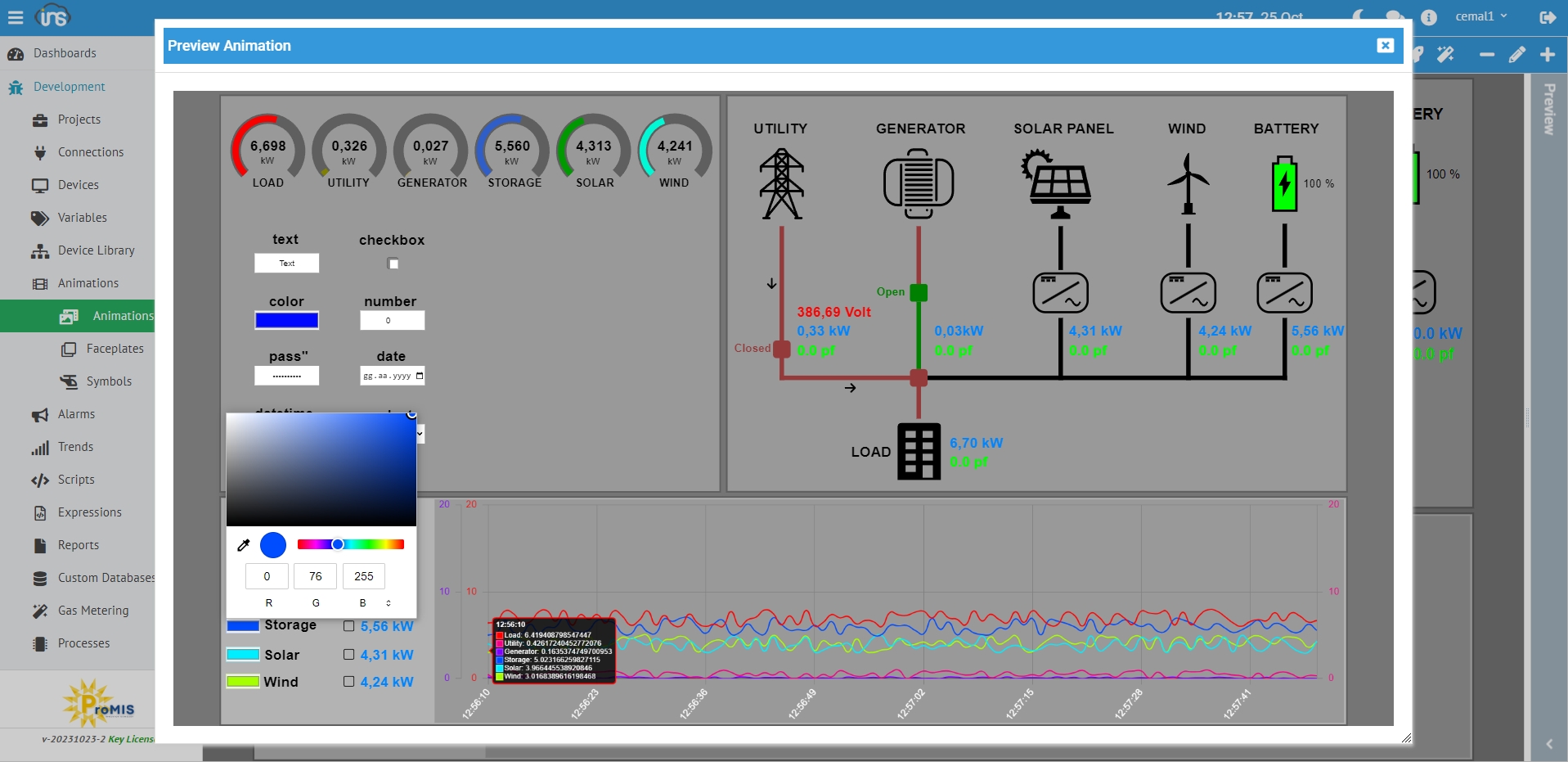The height and width of the screenshot is (762, 1568).
Task: Open the cemal1 user dropdown
Action: pos(1480,16)
